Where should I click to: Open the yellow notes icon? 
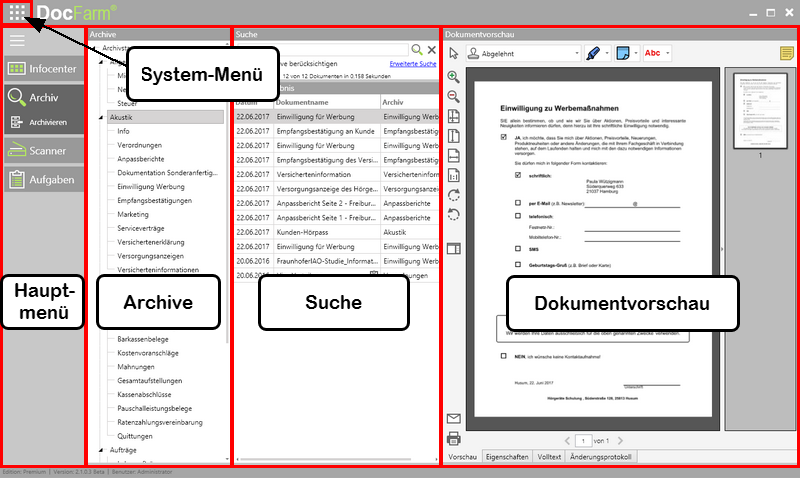coord(786,52)
